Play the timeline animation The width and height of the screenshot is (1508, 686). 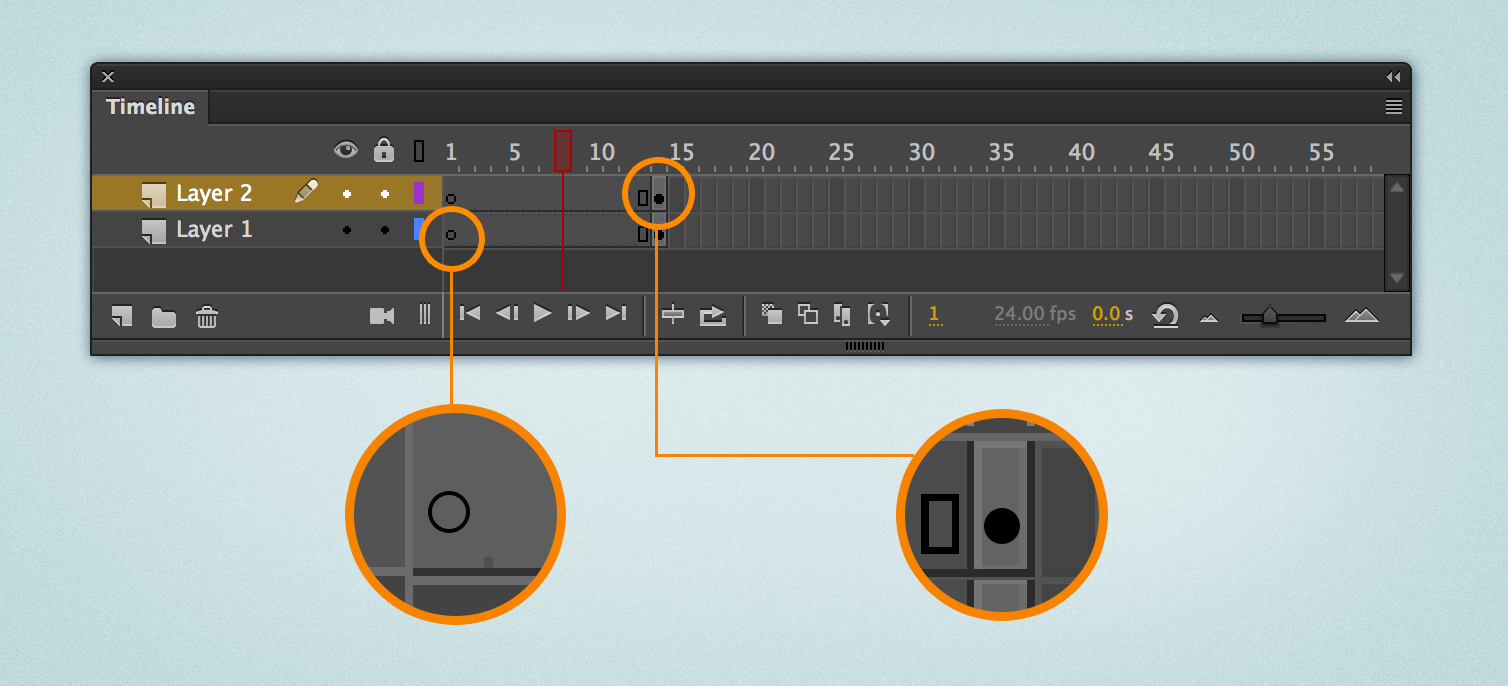542,313
